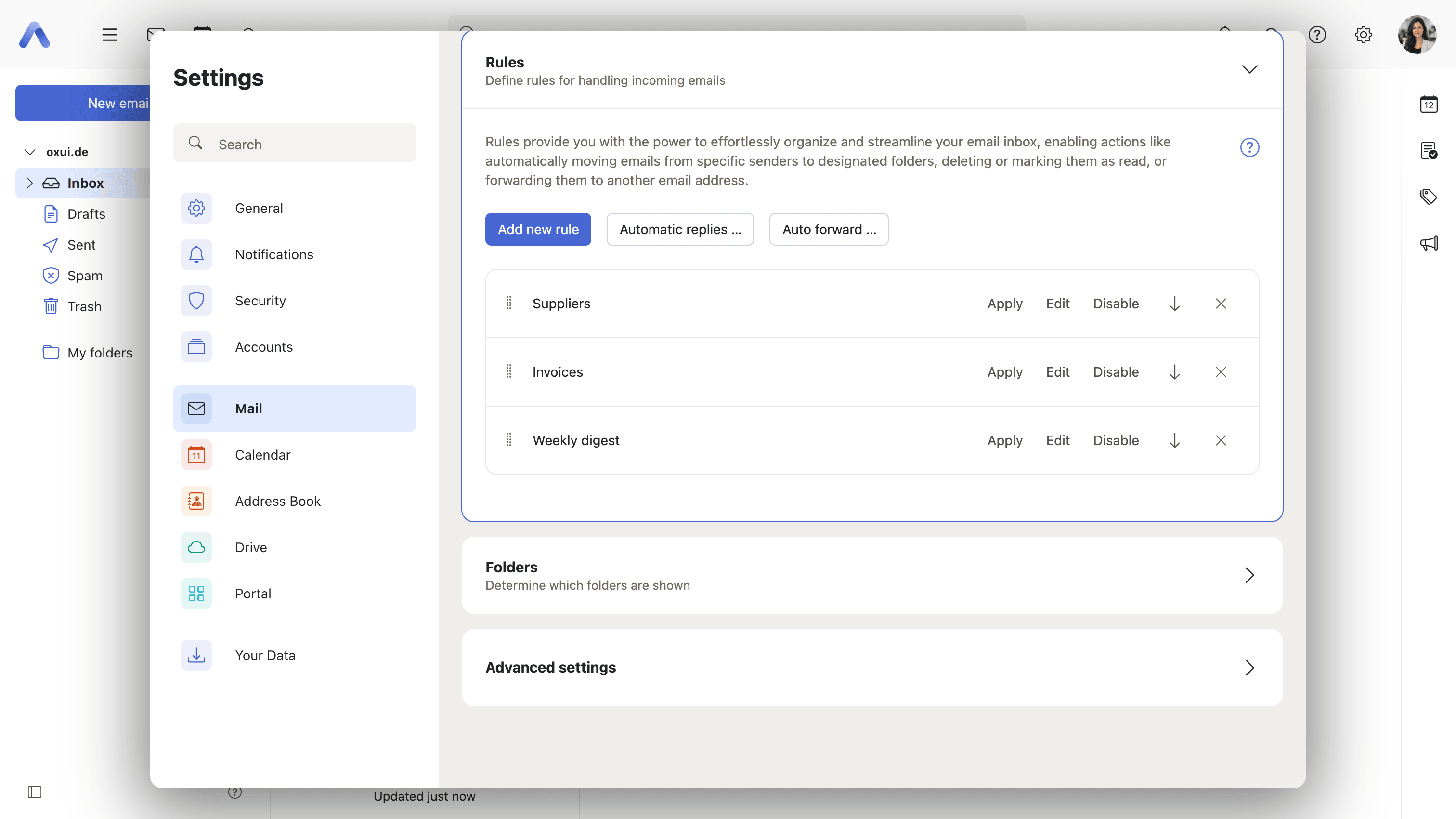Collapse the Rules section
Viewport: 1456px width, 819px height.
[x=1249, y=69]
